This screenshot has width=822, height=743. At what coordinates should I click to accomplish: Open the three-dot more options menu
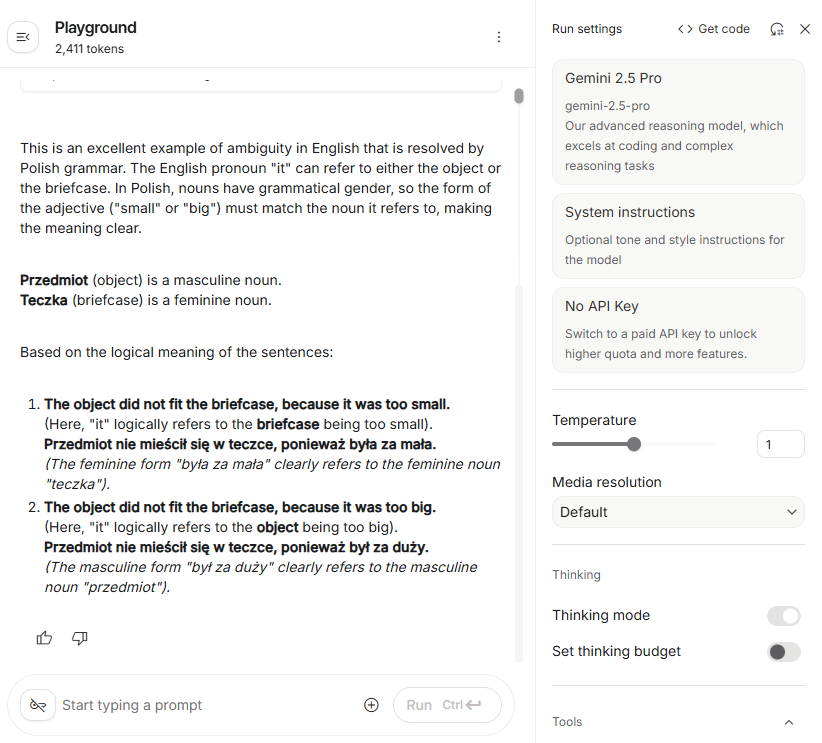pyautogui.click(x=499, y=37)
